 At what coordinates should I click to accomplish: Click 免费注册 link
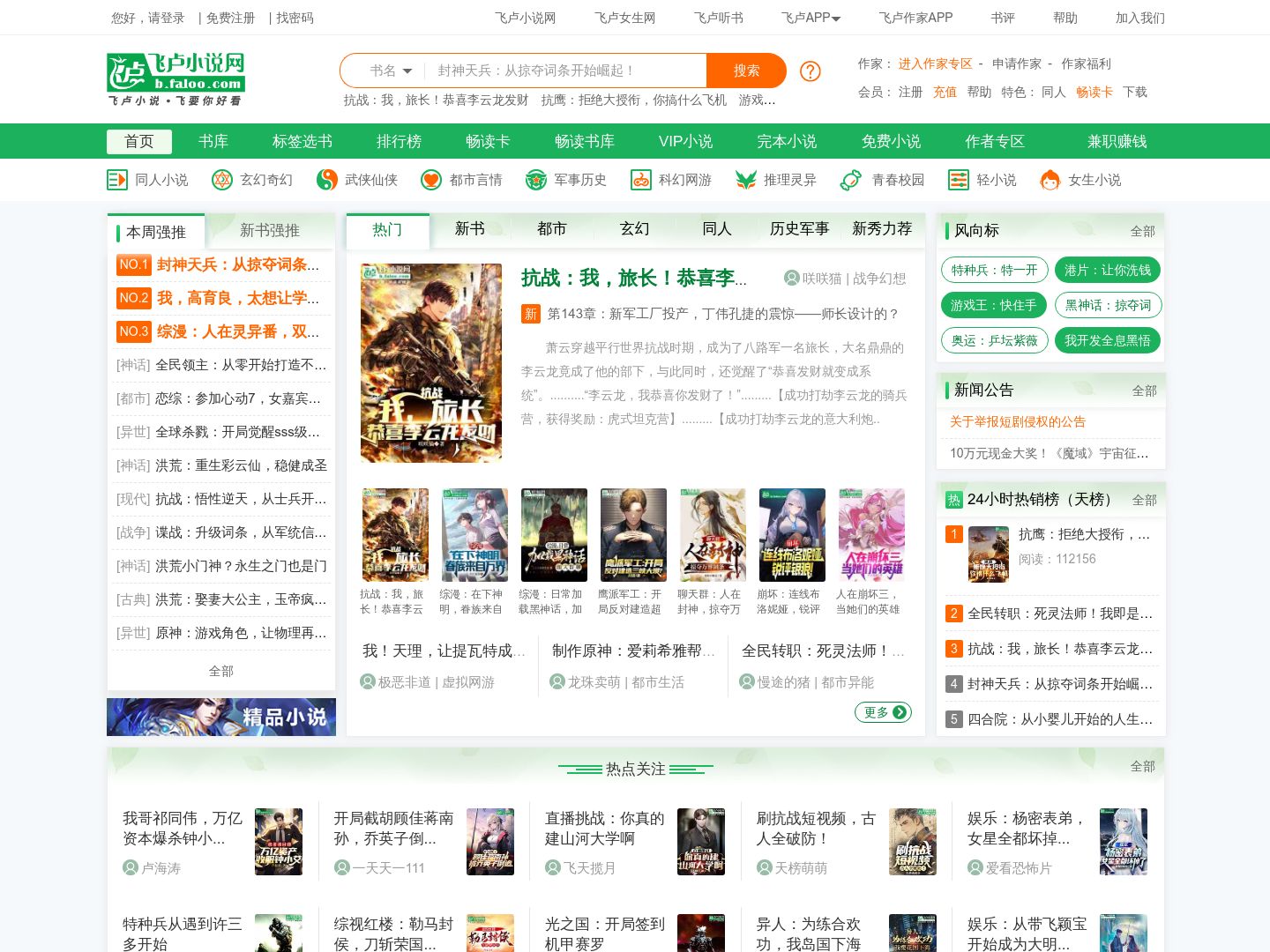230,18
